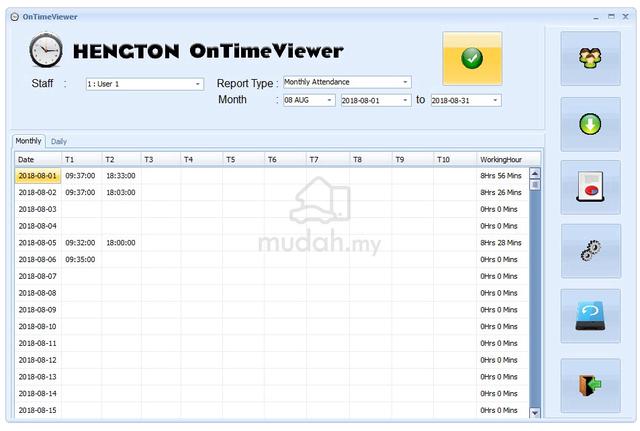Click the T2 column header

(x=121, y=160)
